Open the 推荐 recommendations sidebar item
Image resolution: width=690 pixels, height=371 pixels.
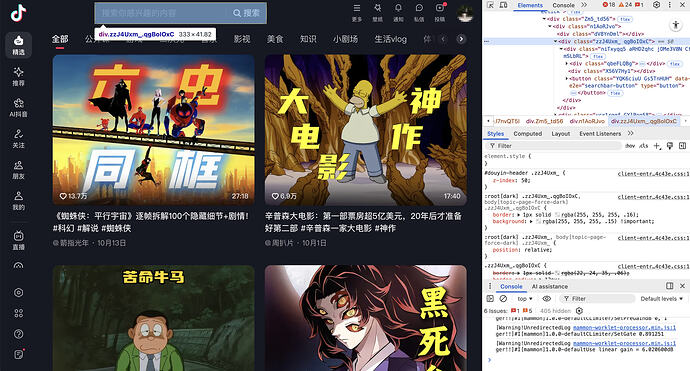click(18, 76)
